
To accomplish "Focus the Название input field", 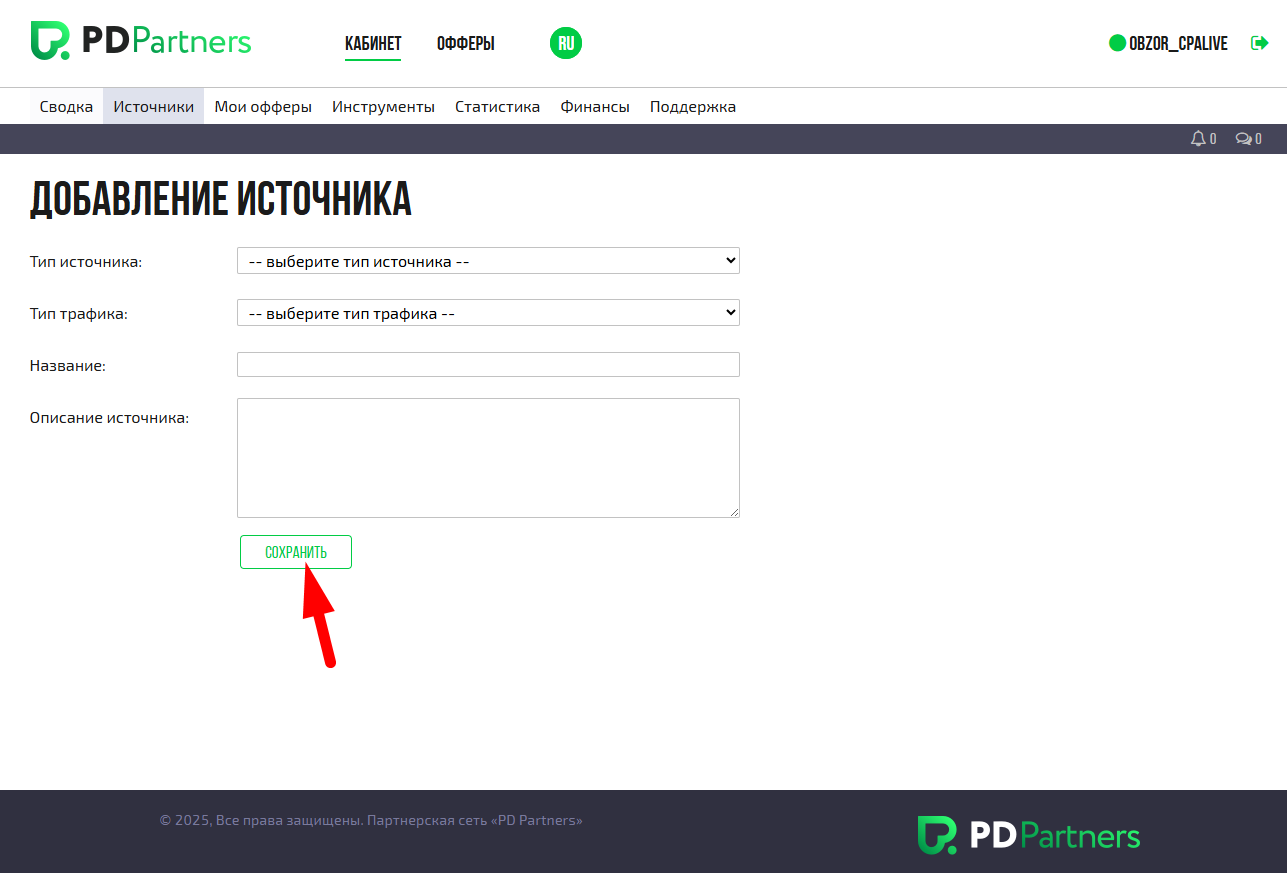I will coord(488,365).
